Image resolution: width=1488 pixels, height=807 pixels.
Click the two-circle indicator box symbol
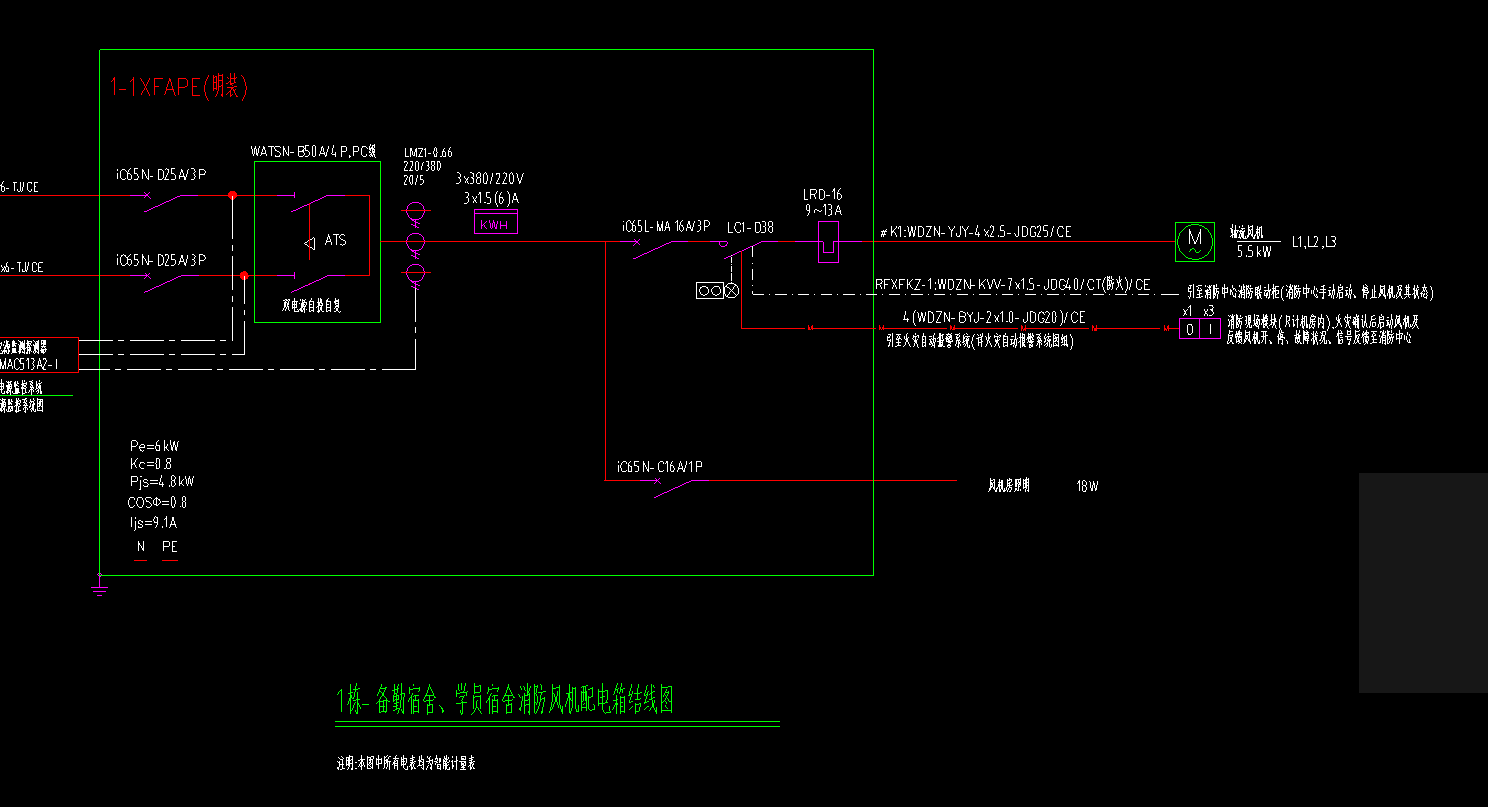tap(709, 291)
